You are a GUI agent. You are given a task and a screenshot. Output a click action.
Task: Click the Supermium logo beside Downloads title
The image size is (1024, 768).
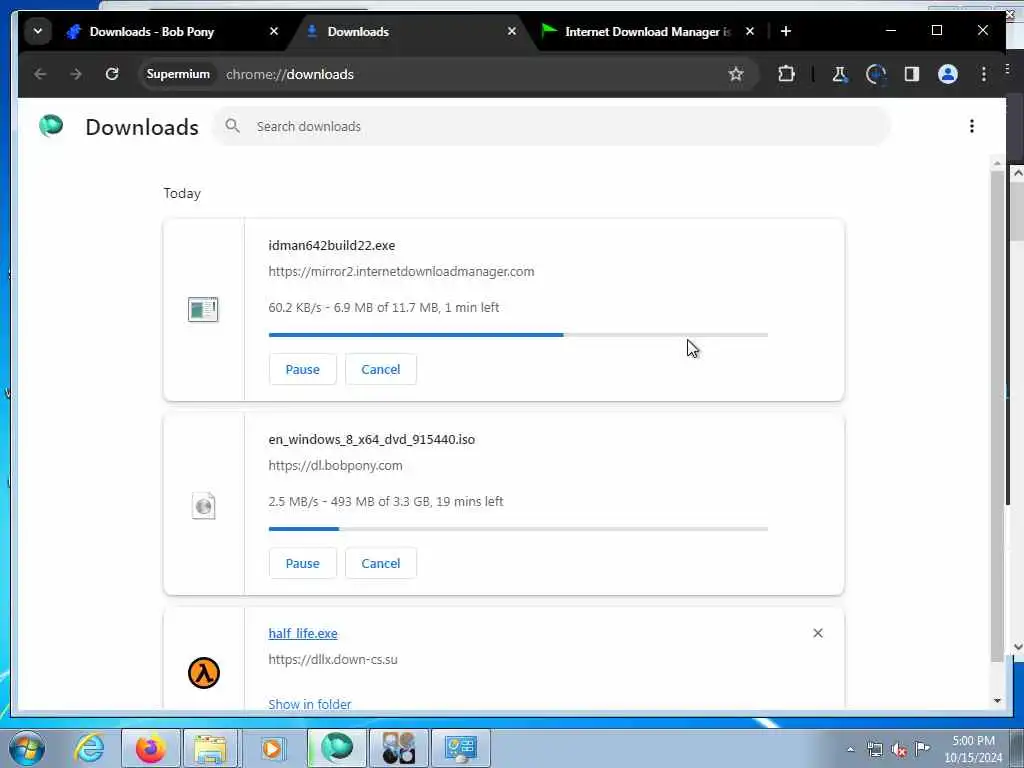[x=51, y=125]
